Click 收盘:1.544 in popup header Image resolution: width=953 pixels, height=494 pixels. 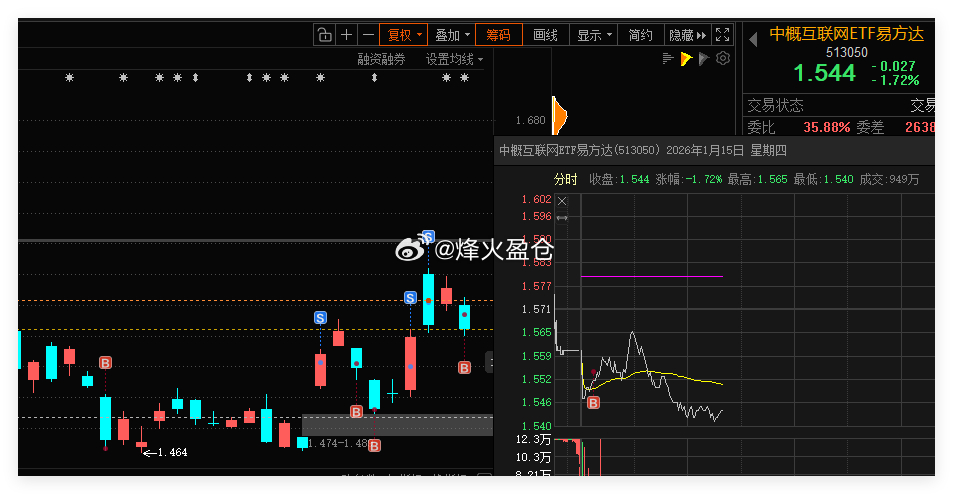point(619,179)
